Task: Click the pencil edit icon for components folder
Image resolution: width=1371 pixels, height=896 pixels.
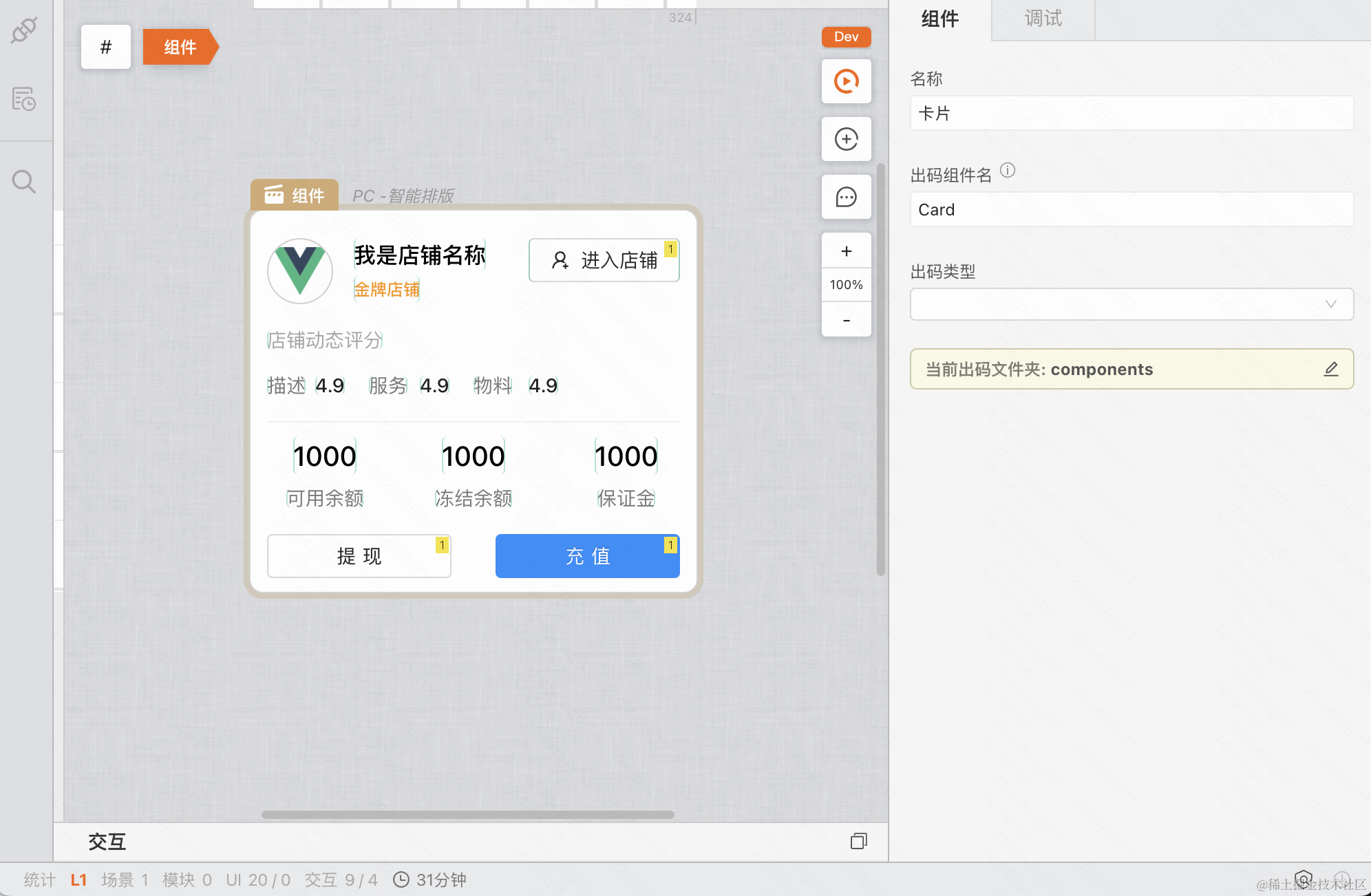Action: click(x=1330, y=370)
